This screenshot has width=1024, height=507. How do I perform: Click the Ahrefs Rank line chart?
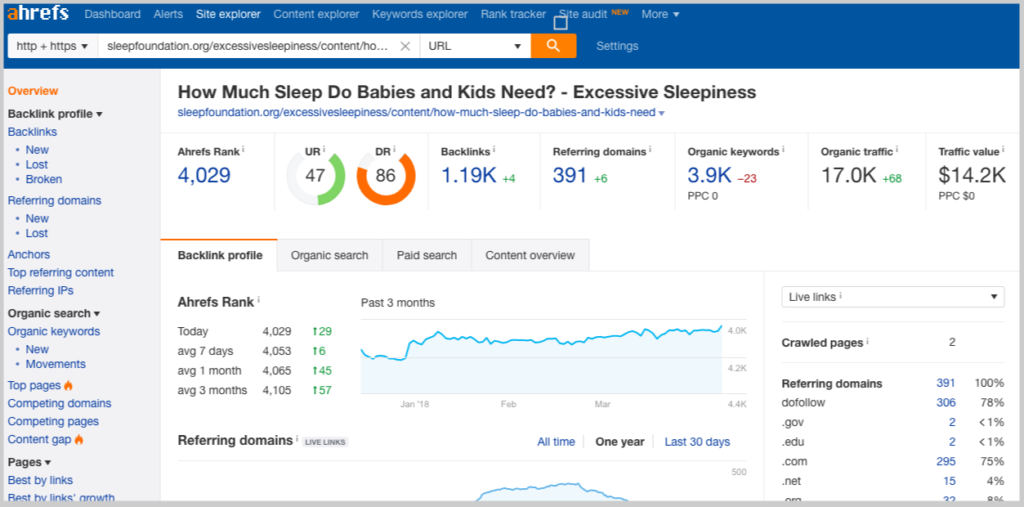[x=541, y=357]
